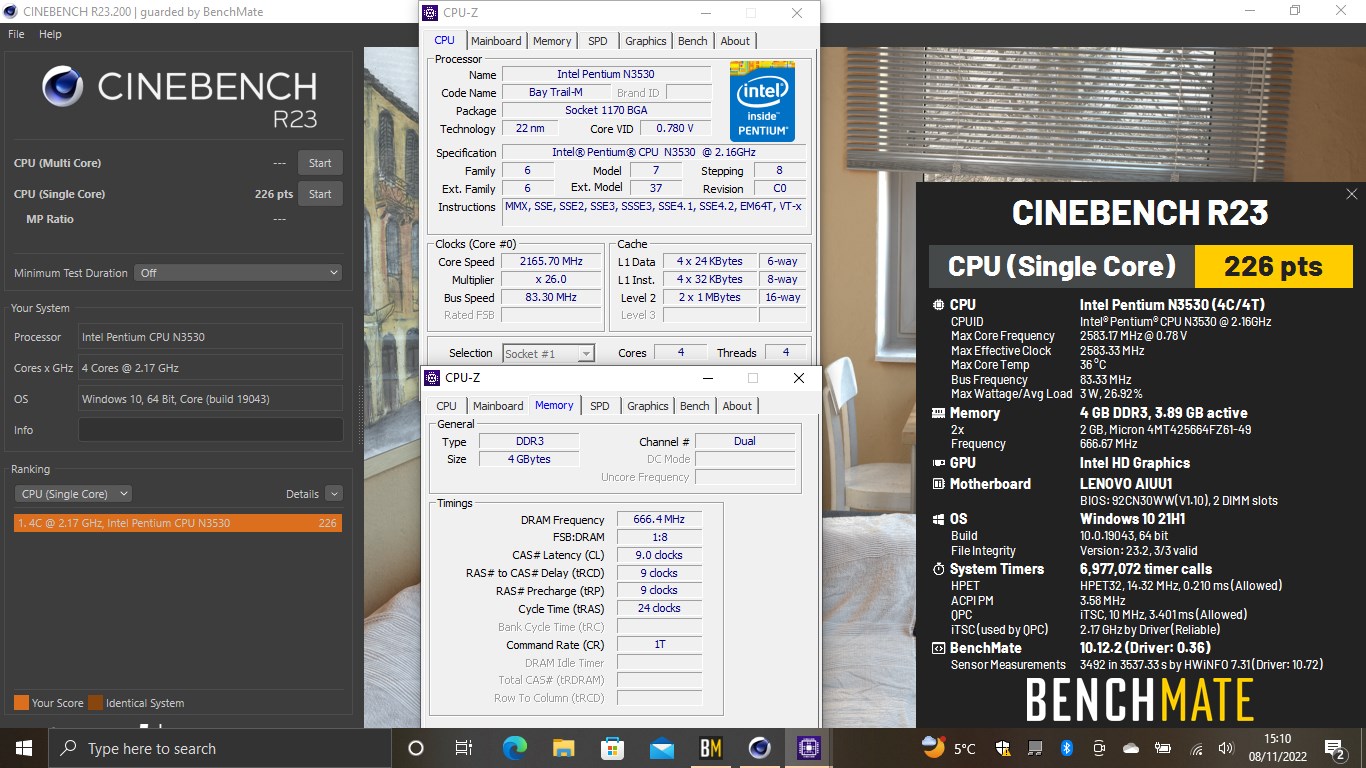Open the notification center icon
The height and width of the screenshot is (768, 1366).
pyautogui.click(x=1334, y=748)
